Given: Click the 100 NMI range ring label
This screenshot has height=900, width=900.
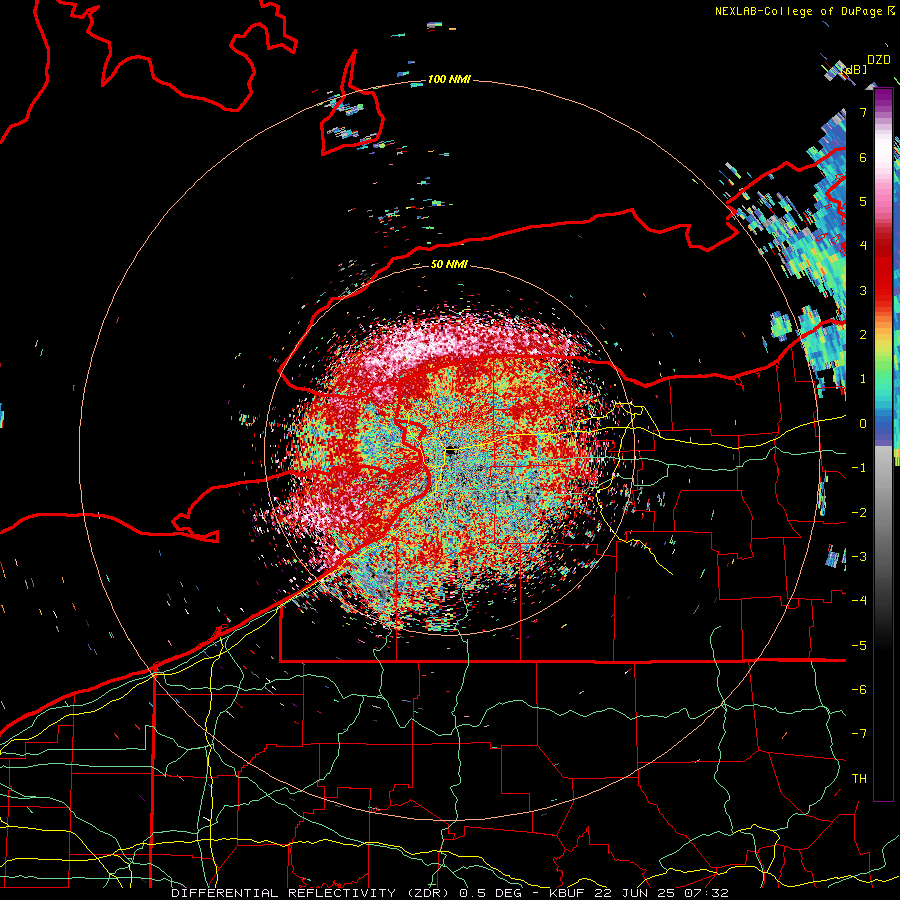Looking at the screenshot, I should coord(449,79).
